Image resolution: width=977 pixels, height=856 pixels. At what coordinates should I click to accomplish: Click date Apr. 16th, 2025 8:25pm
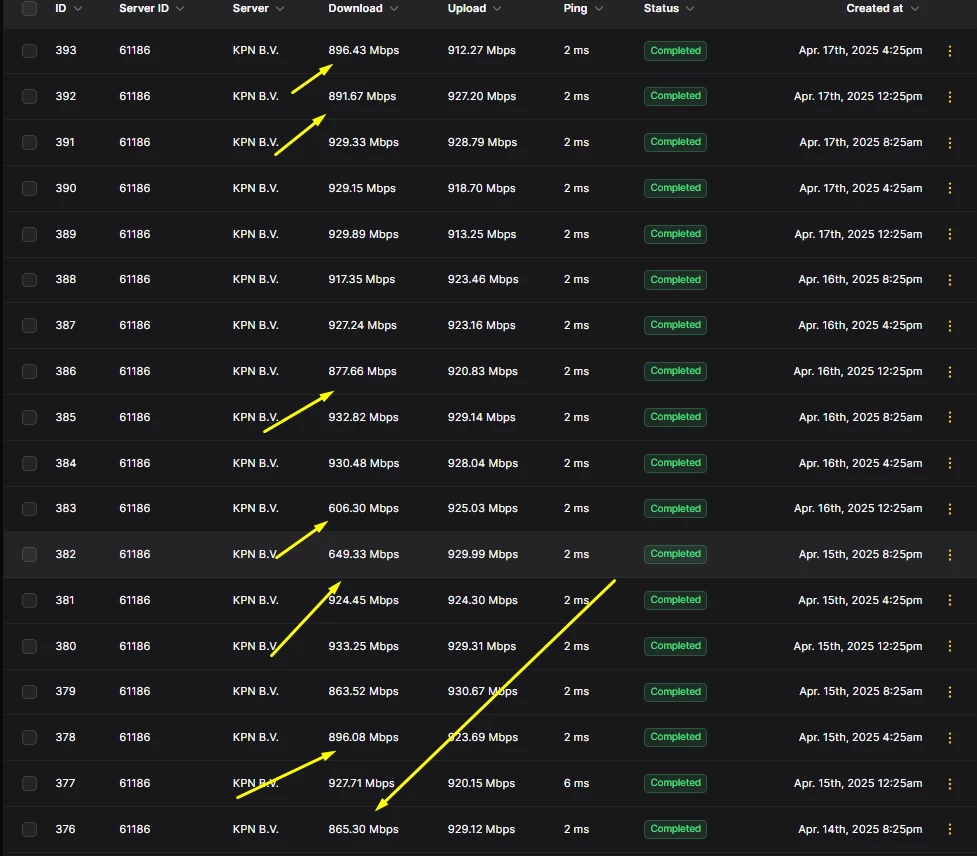[860, 280]
